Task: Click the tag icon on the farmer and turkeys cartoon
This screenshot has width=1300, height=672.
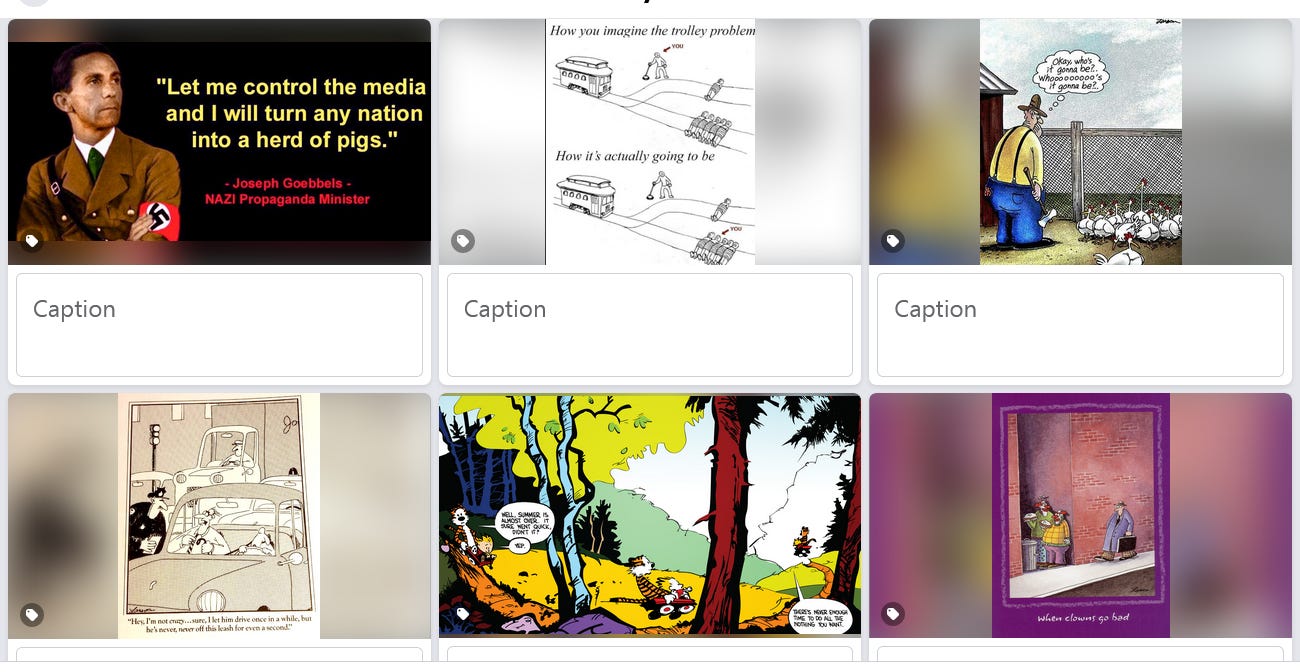Action: 893,241
